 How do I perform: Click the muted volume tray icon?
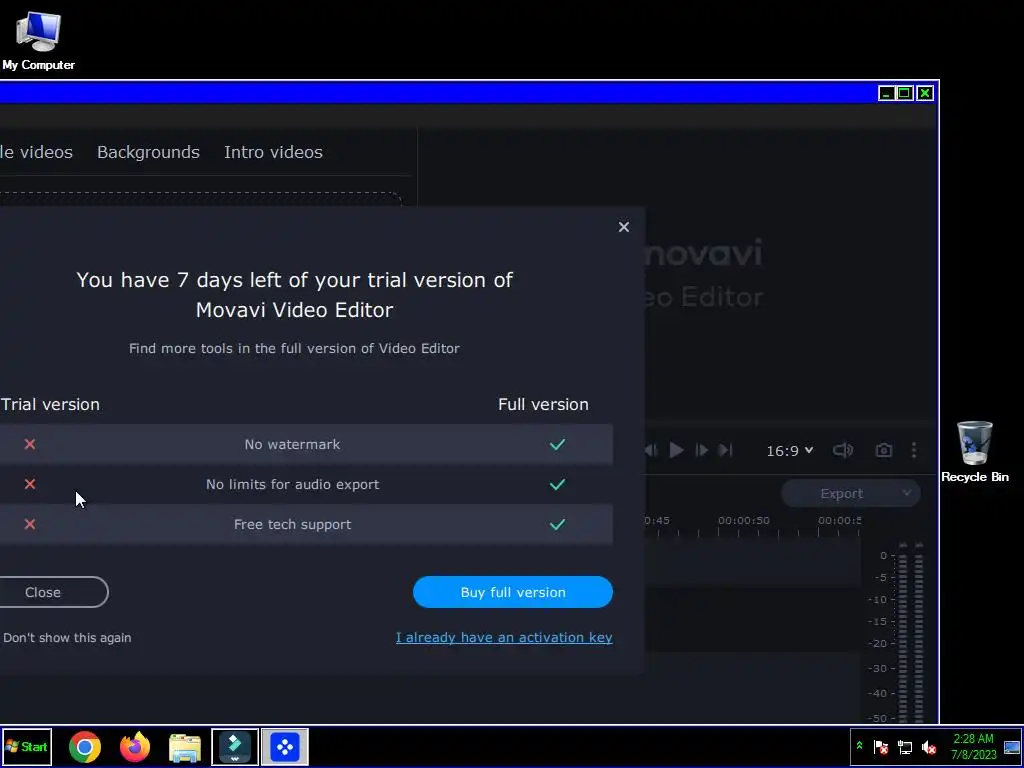point(929,746)
